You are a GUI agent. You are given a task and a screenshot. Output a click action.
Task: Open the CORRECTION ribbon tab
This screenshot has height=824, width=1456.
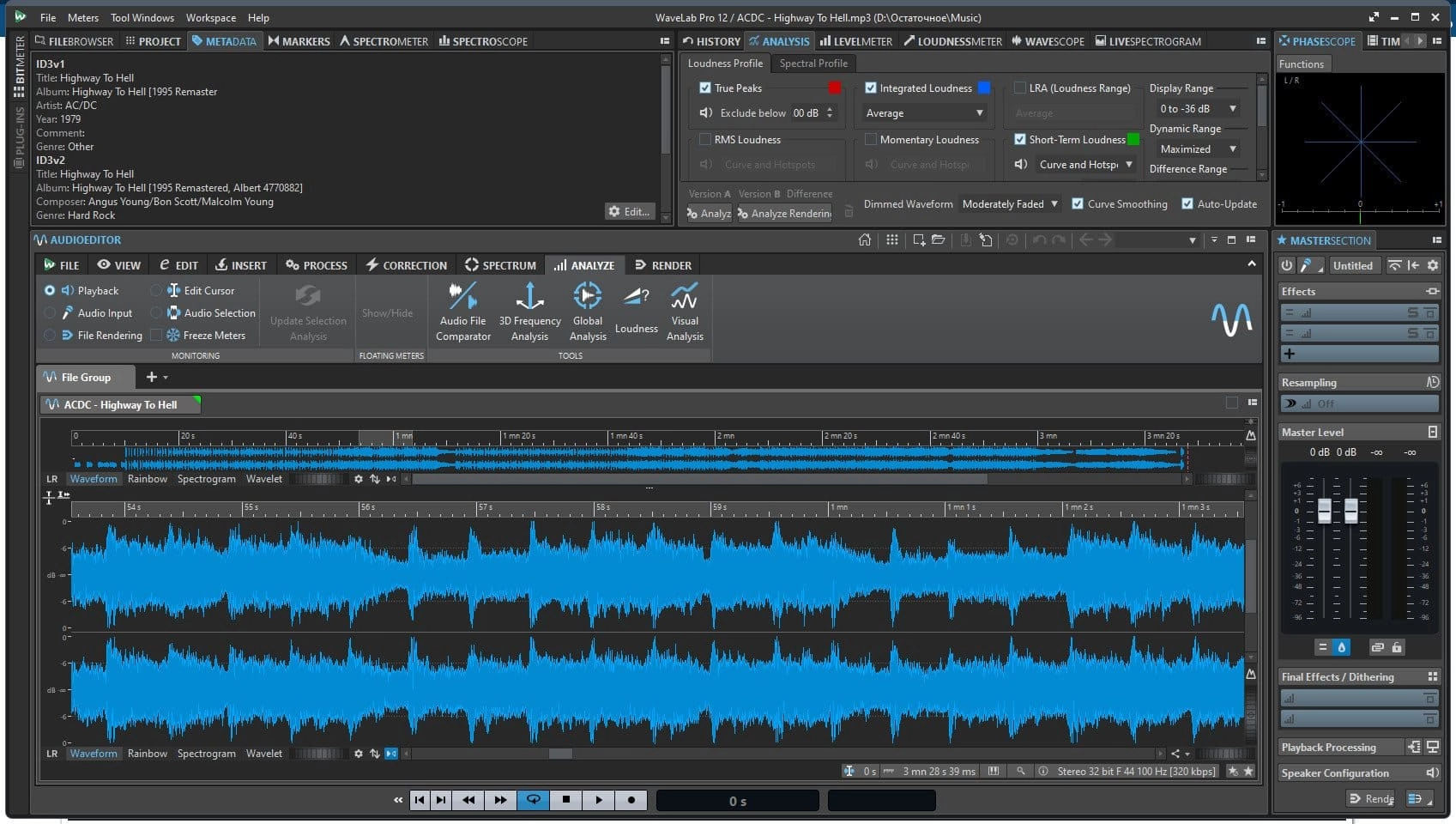[x=407, y=265]
